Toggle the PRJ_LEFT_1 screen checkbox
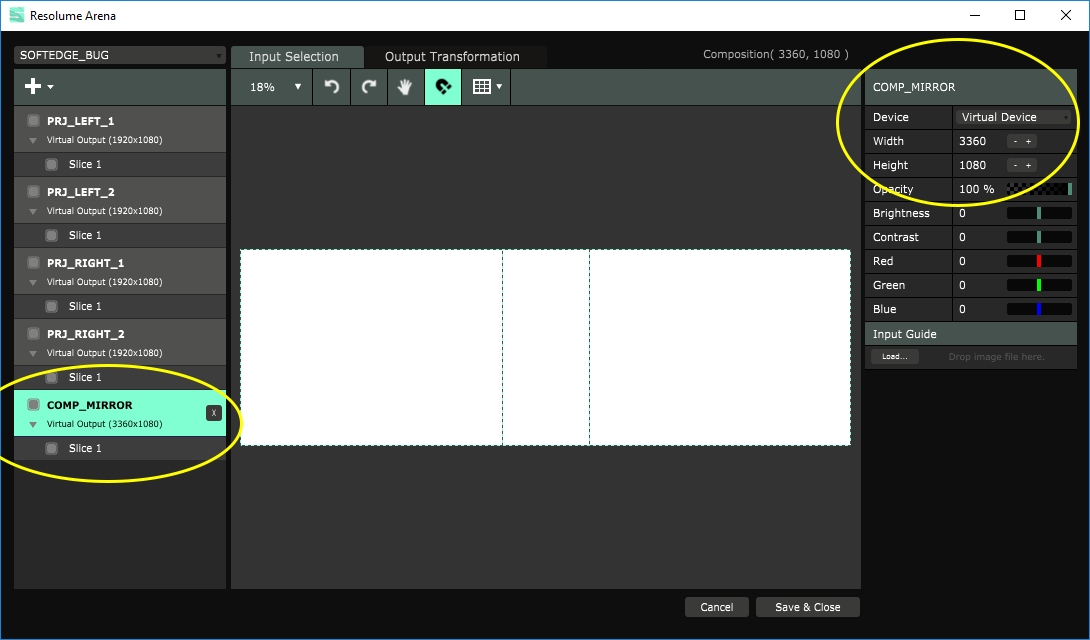The height and width of the screenshot is (640, 1090). coord(34,121)
